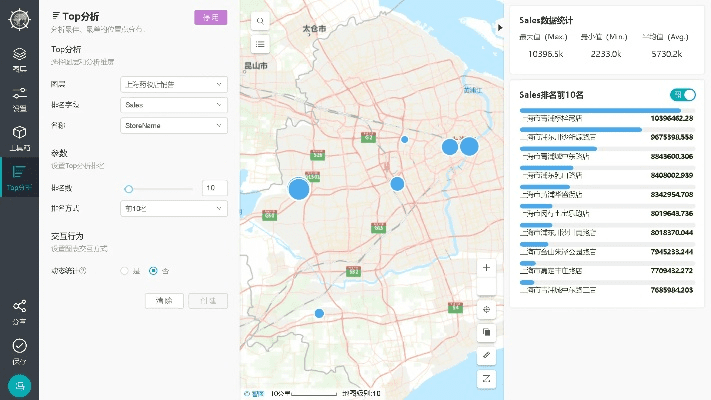Viewport: 711px width, 400px height.
Task: Select the second dynamic statistics radio option
Action: tap(153, 270)
